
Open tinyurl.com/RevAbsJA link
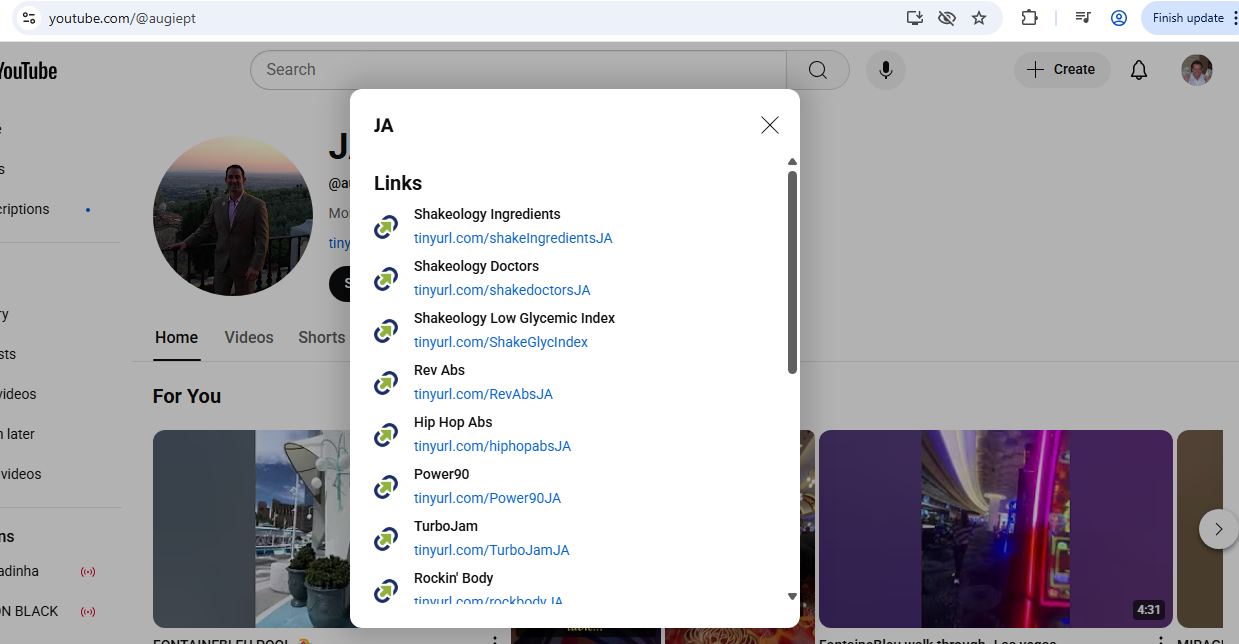[x=483, y=394]
